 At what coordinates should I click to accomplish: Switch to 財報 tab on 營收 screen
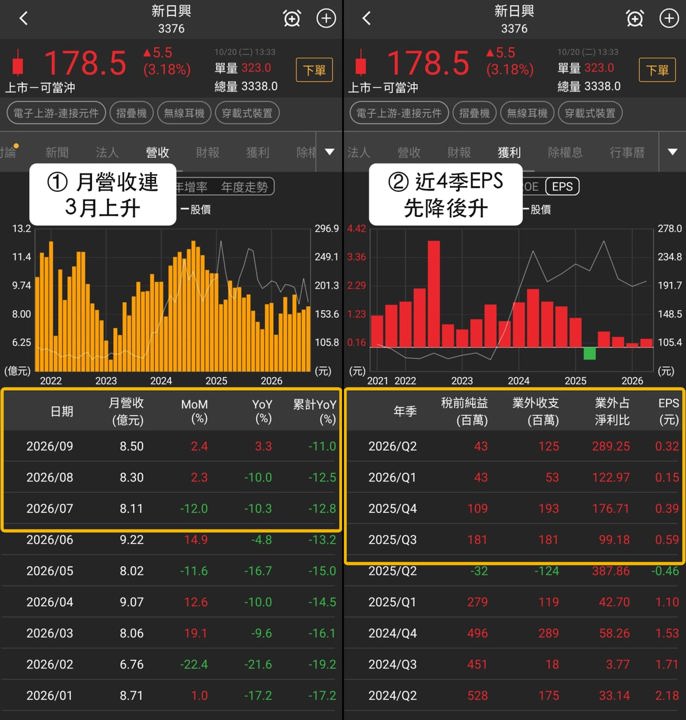point(208,152)
